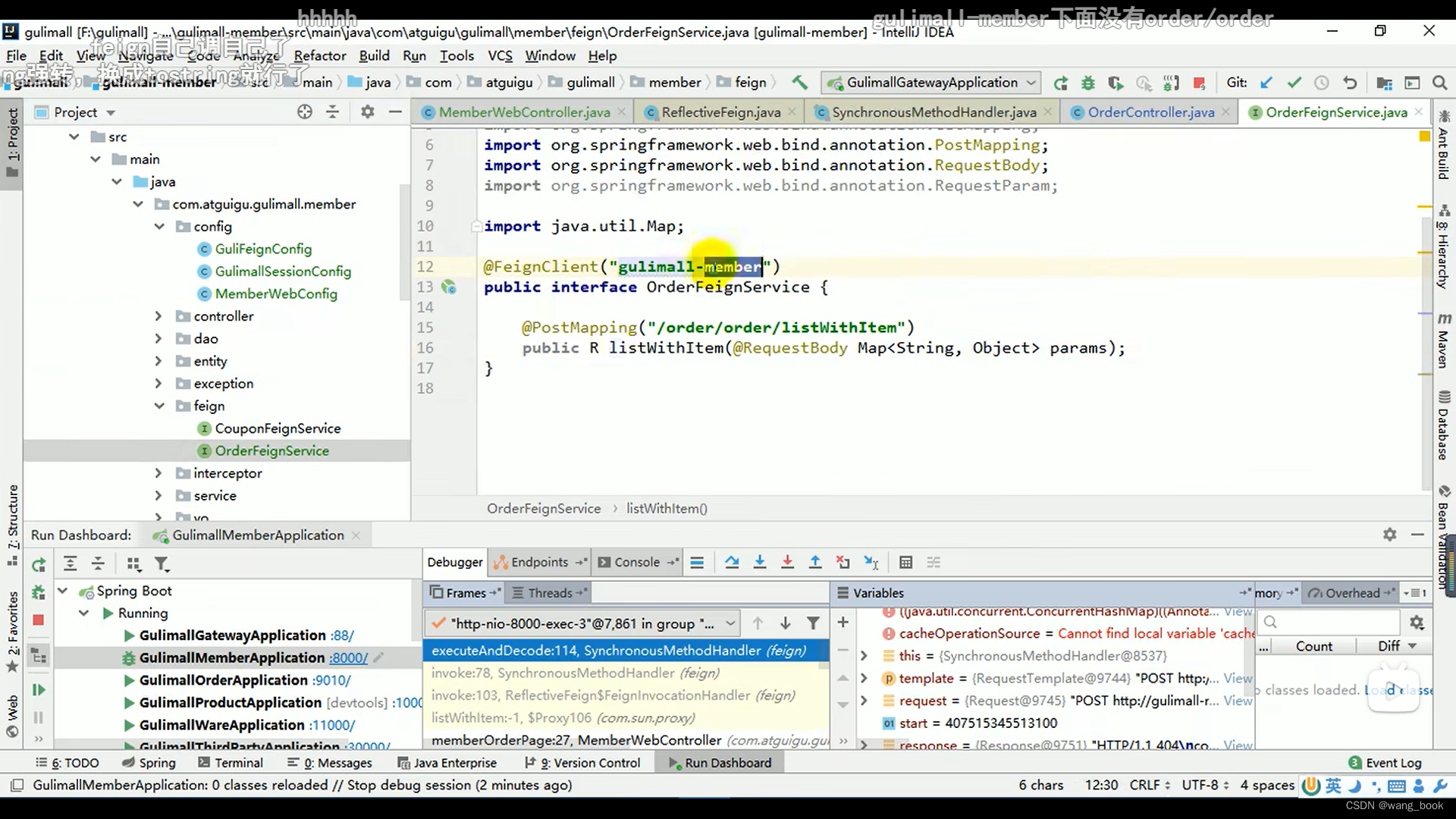Screen dimensions: 1456x819
Task: Click the Count button in Variables panel
Action: click(x=1313, y=646)
